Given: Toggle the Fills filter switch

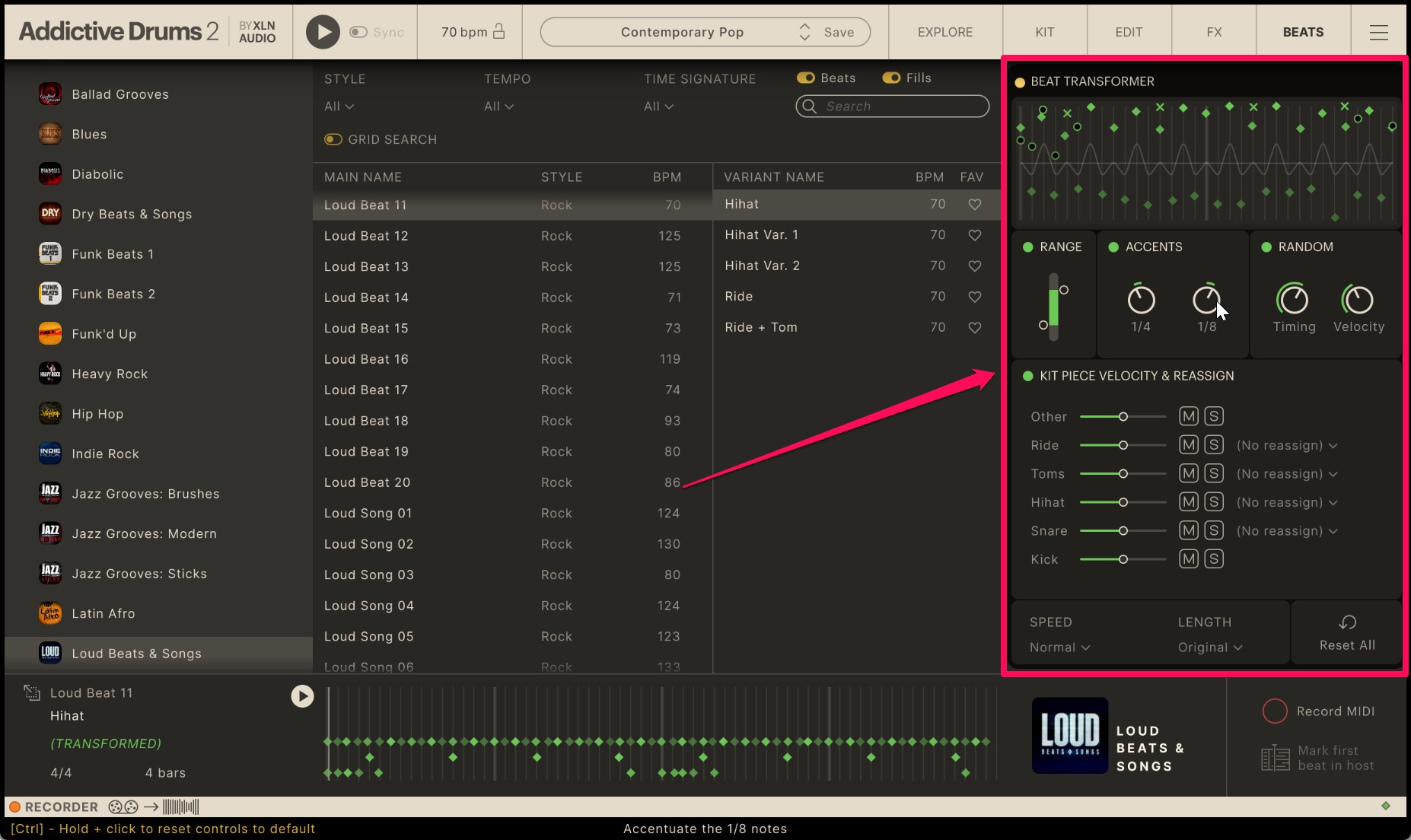Looking at the screenshot, I should click(891, 78).
